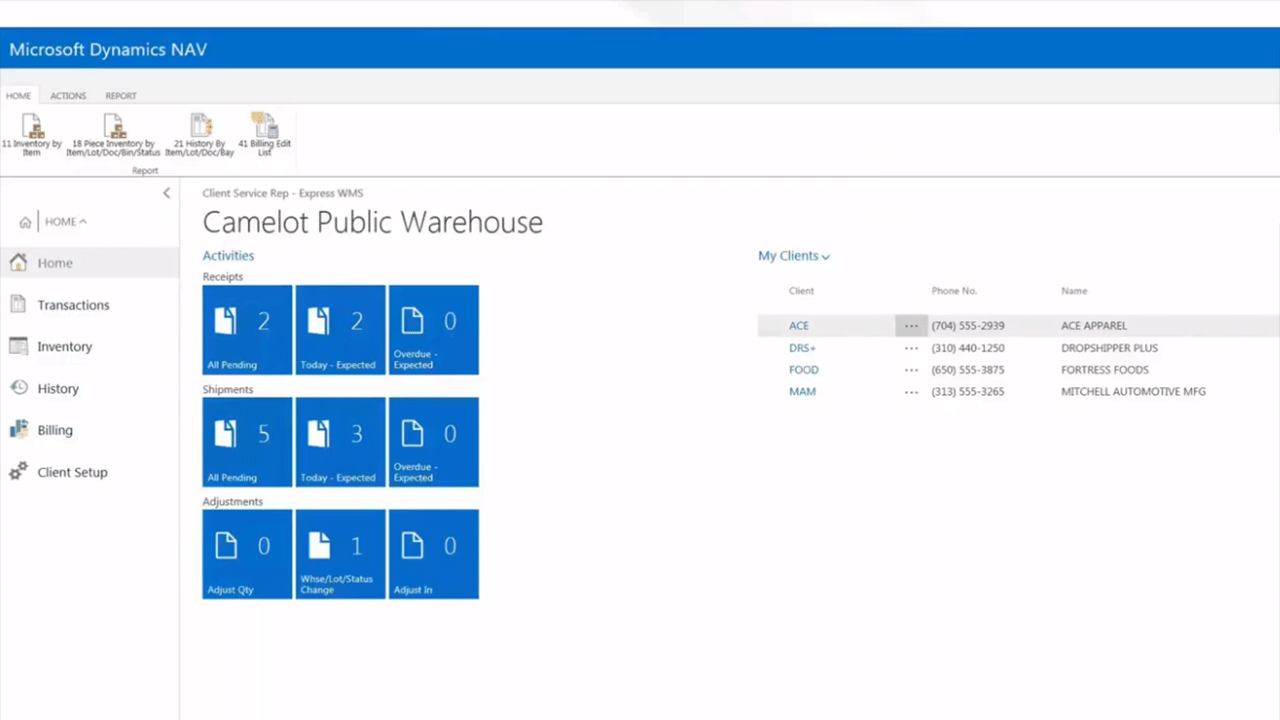Open the ellipsis menu for MAM client

(911, 392)
